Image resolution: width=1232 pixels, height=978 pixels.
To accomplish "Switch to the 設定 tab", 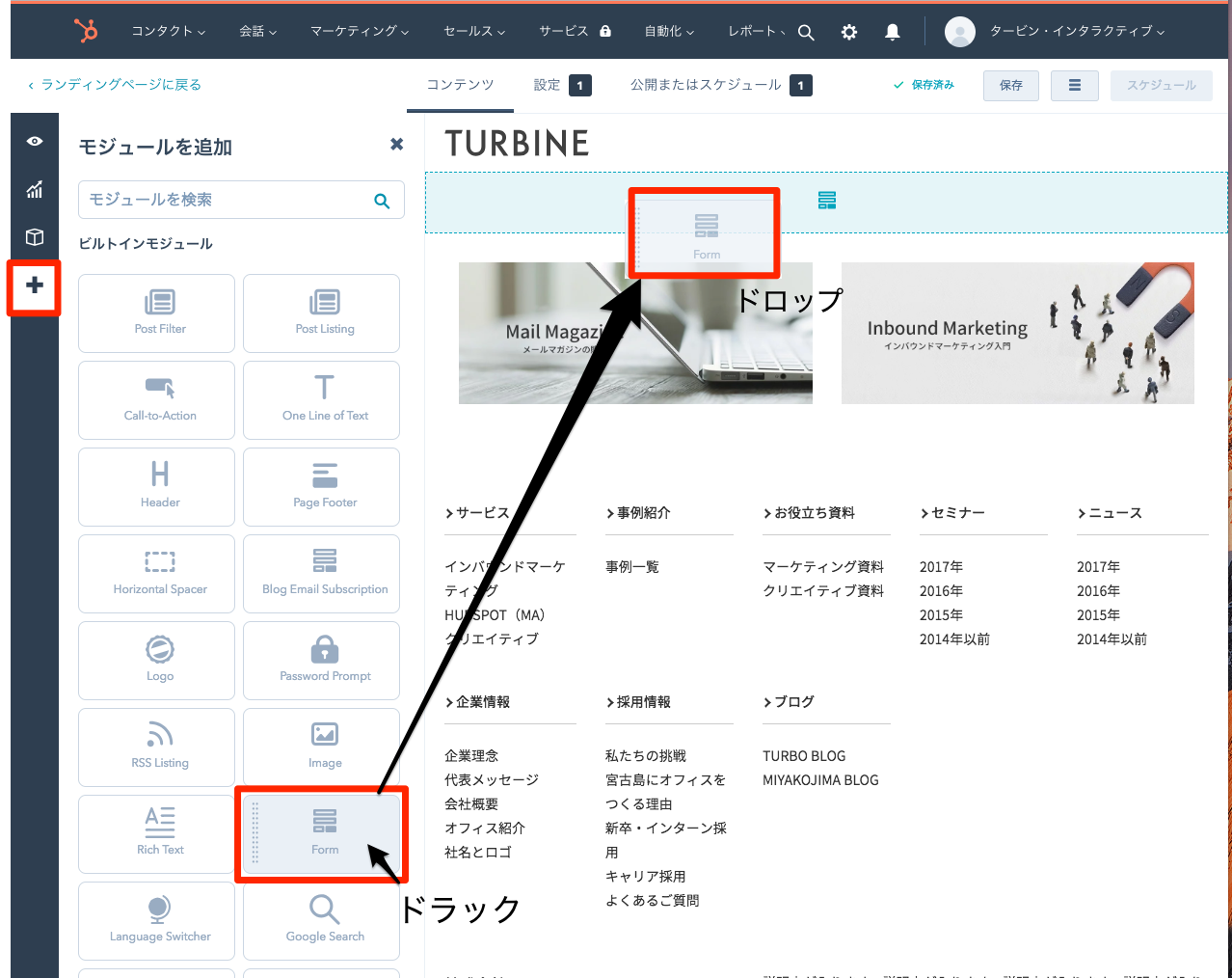I will (547, 85).
